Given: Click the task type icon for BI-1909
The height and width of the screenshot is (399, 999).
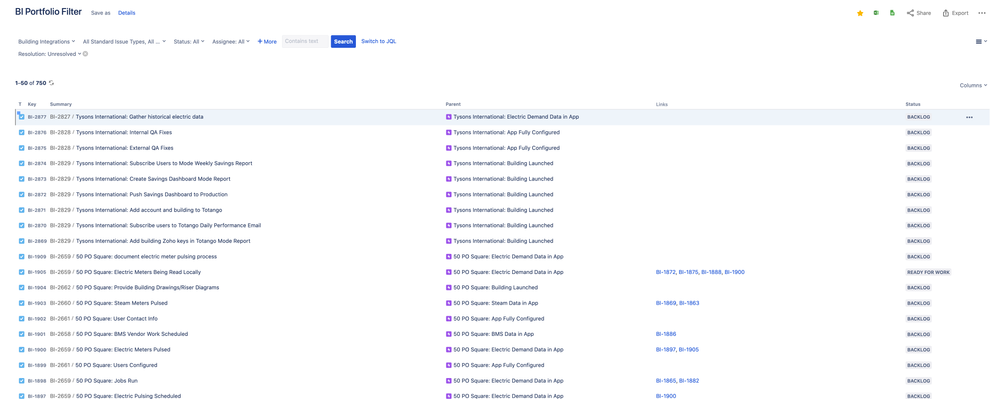Looking at the screenshot, I should tap(22, 257).
